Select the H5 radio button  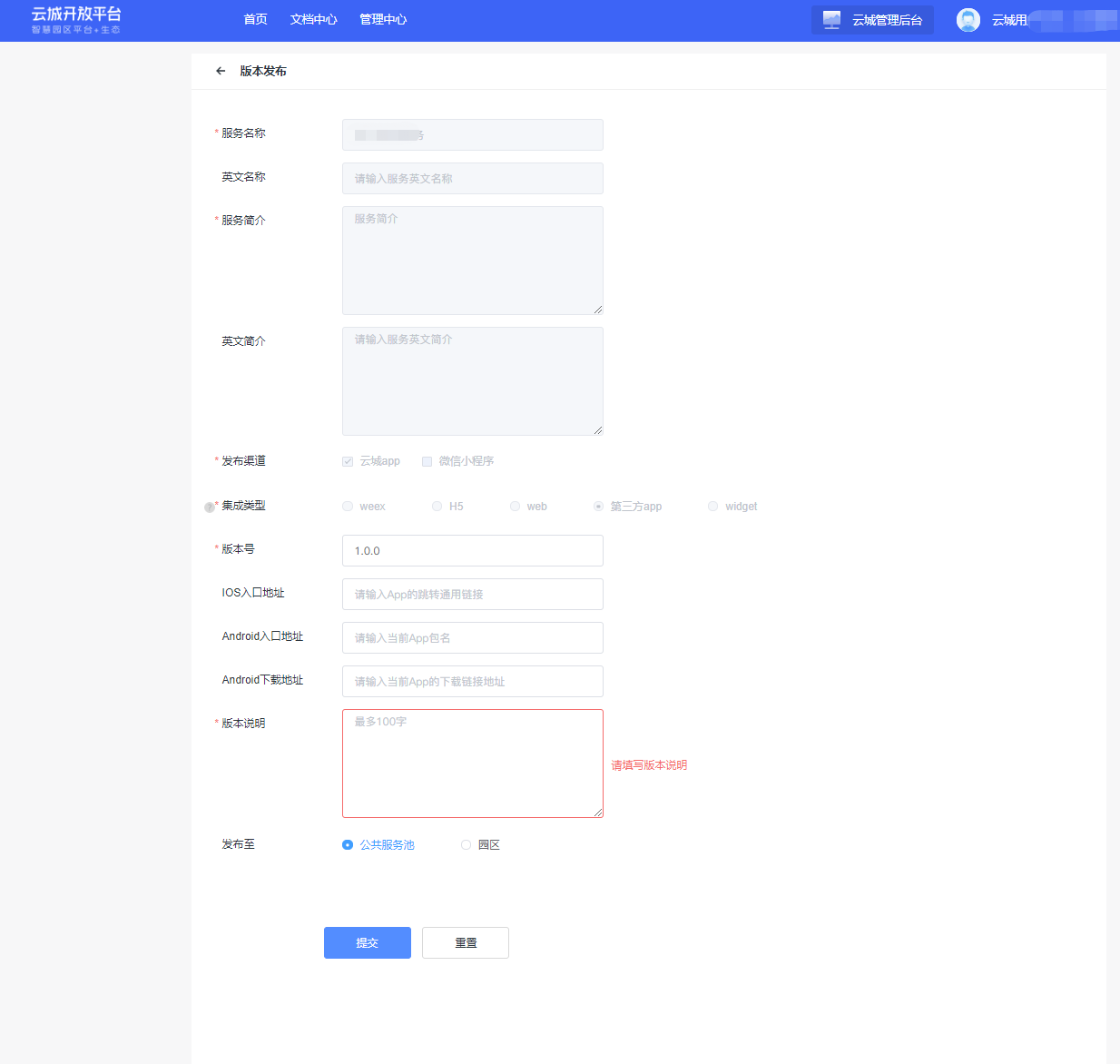tap(437, 507)
